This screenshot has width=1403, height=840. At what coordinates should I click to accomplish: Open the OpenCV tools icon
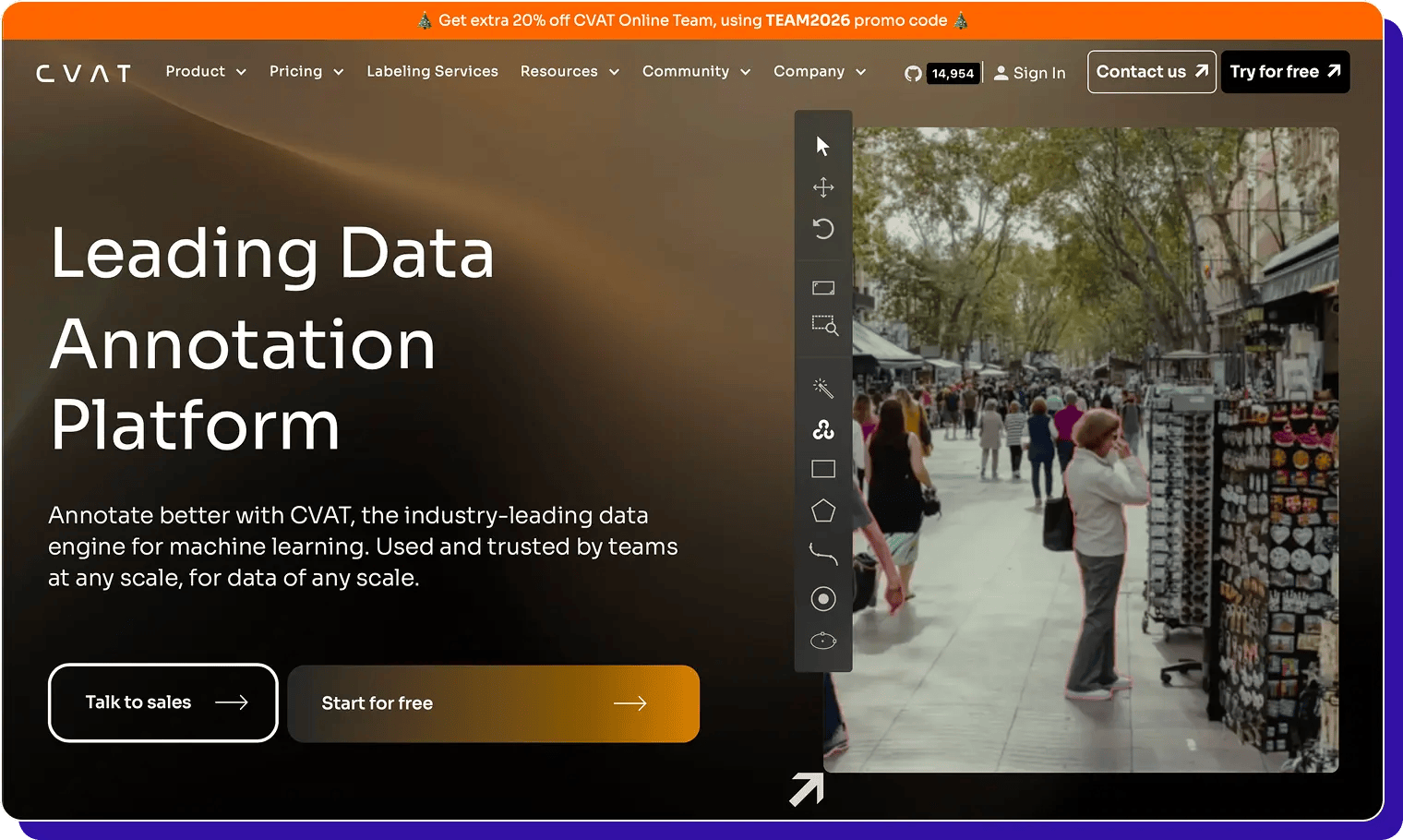click(x=823, y=429)
